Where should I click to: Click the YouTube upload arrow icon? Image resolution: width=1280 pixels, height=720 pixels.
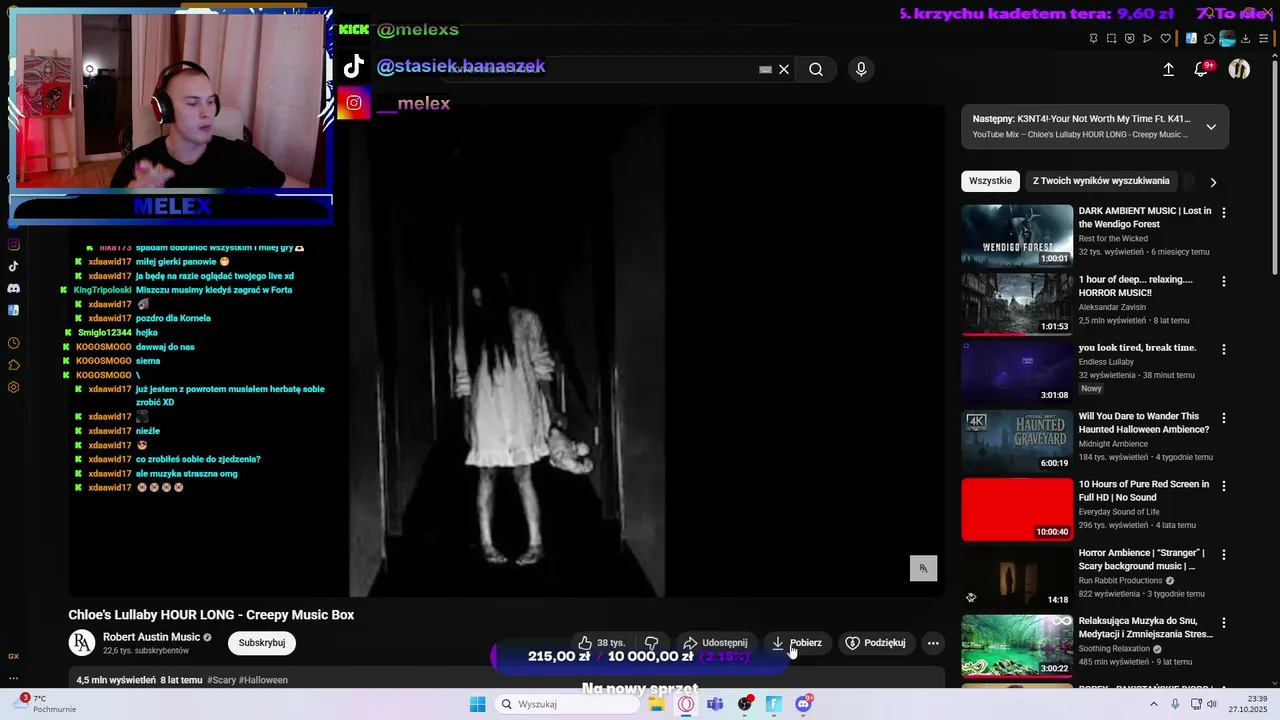(x=1168, y=69)
